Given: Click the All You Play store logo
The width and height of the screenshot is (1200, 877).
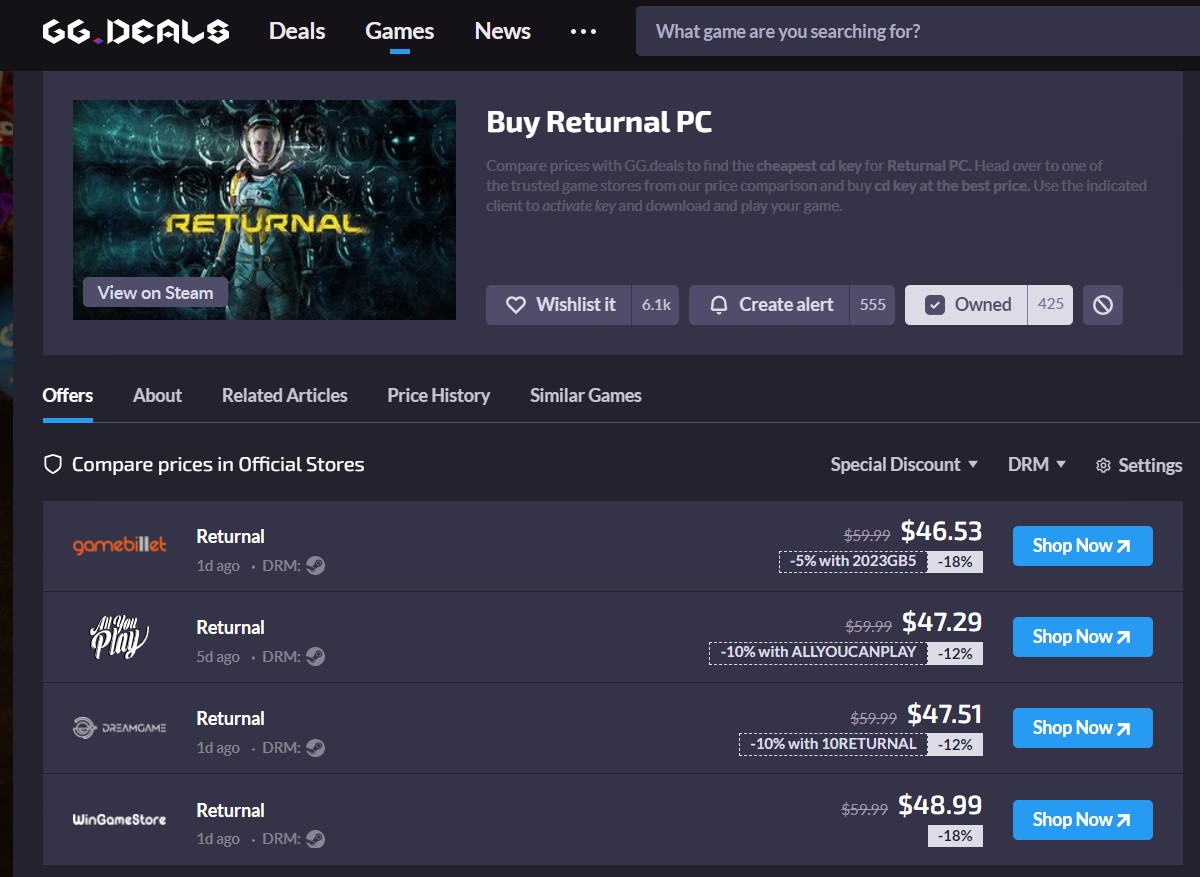Looking at the screenshot, I should (120, 637).
